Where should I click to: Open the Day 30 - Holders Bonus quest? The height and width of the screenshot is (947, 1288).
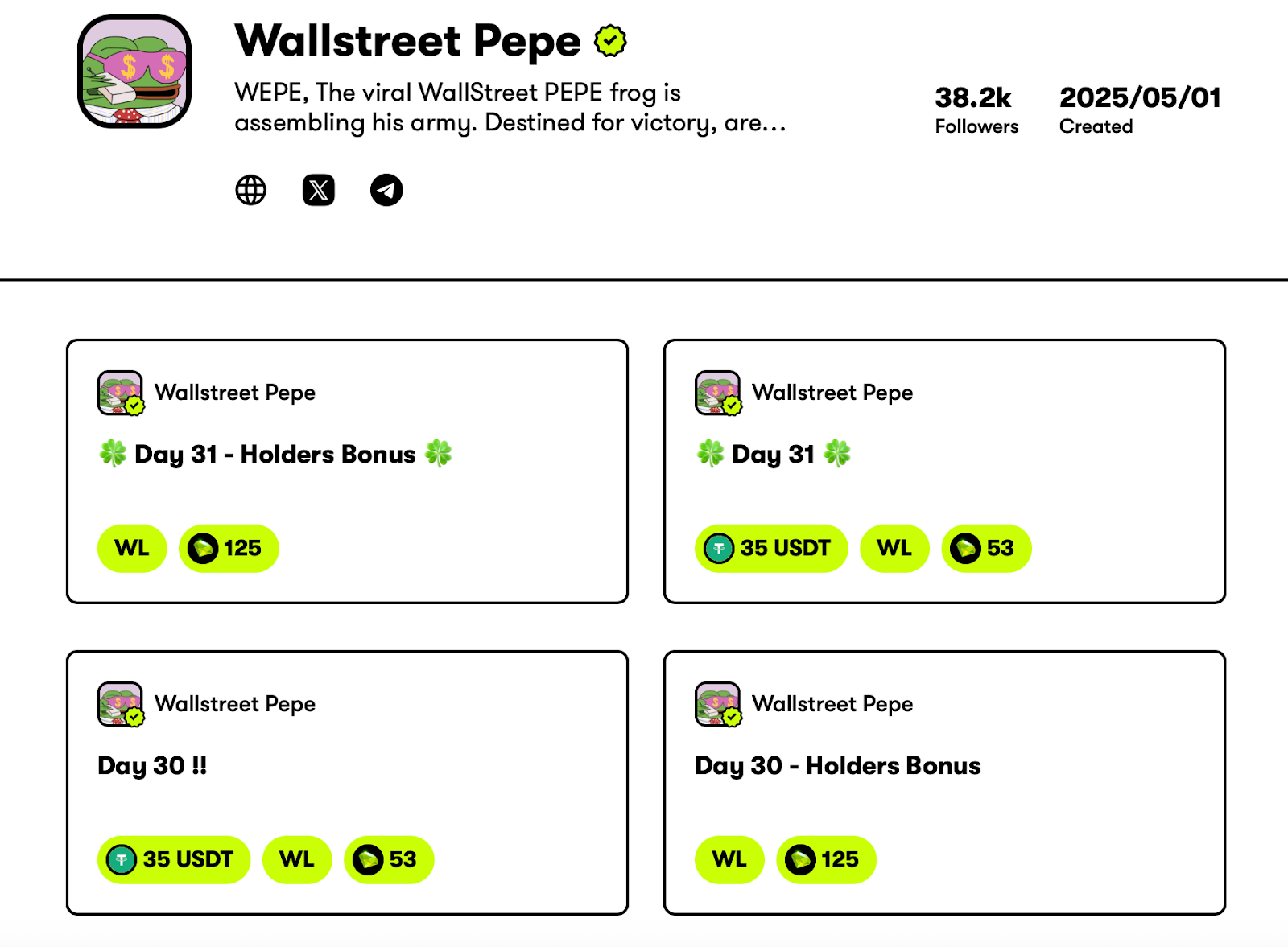click(x=838, y=765)
